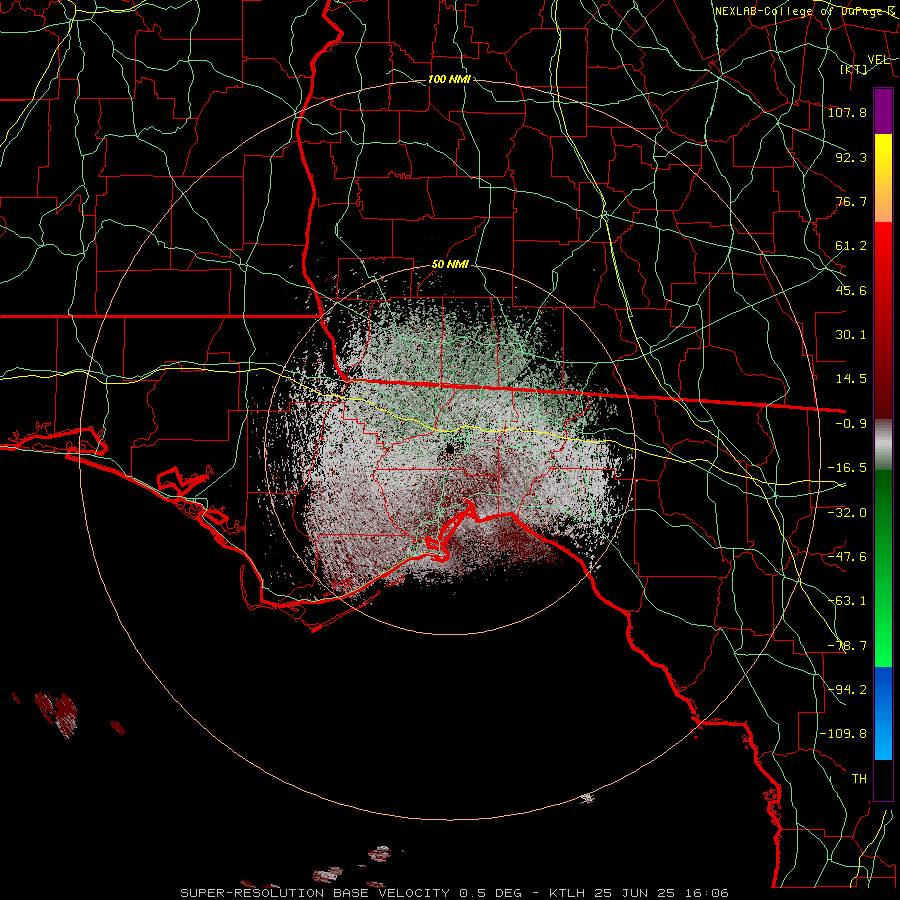This screenshot has width=900, height=900.
Task: Click the VEL scale title
Action: (x=878, y=59)
